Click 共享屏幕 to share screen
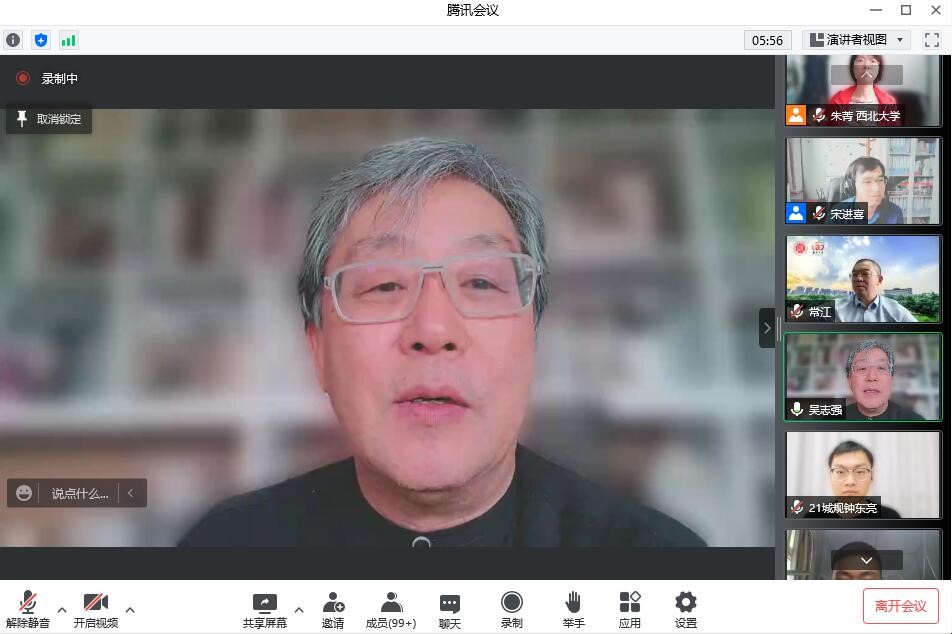 point(265,609)
